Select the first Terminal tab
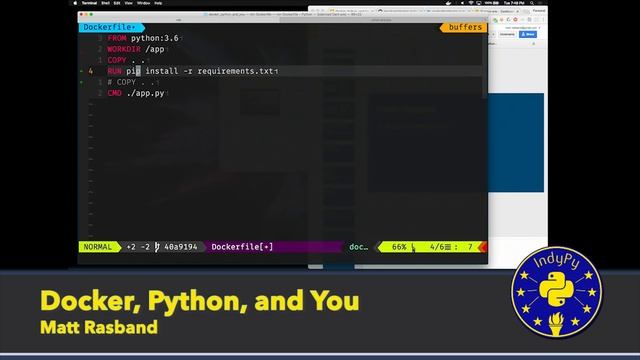This screenshot has width=640, height=360. [179, 20]
